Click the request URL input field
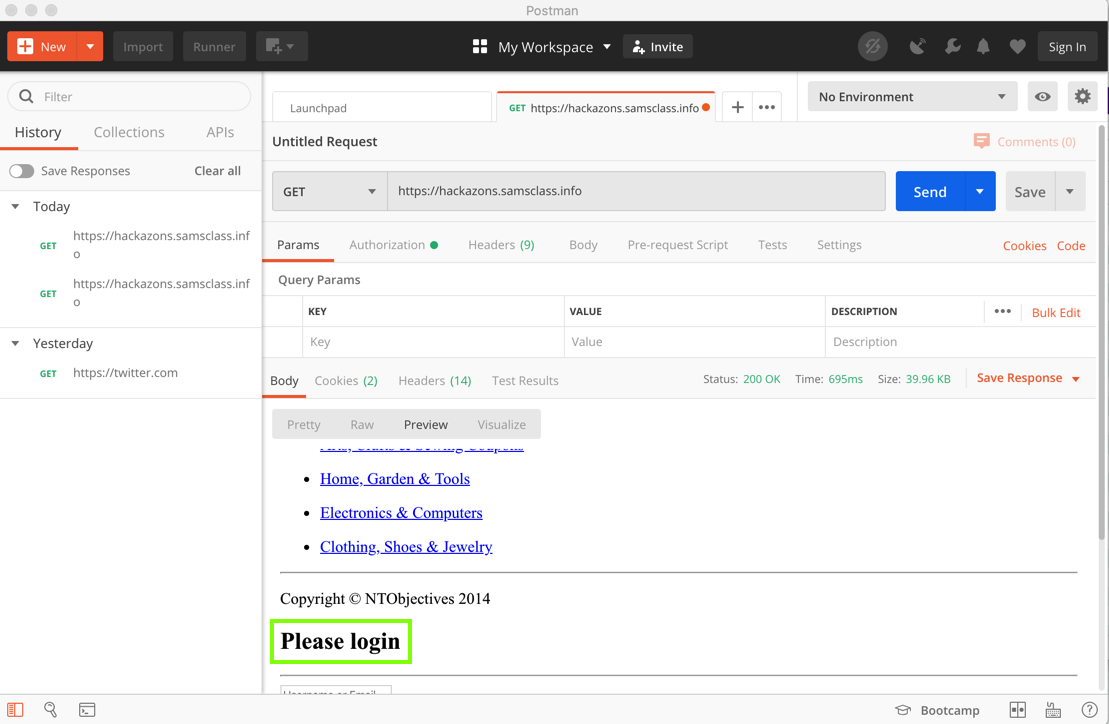1109x724 pixels. (636, 191)
